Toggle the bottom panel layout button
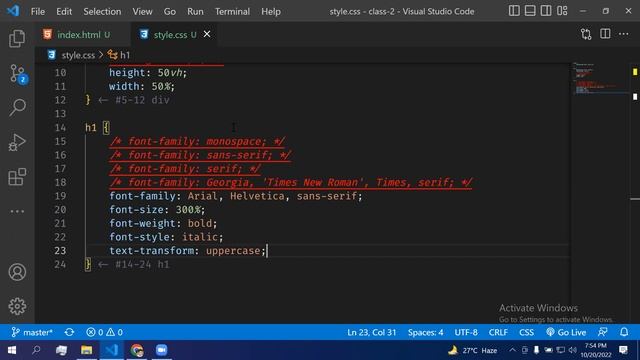This screenshot has width=640, height=360. click(530, 11)
